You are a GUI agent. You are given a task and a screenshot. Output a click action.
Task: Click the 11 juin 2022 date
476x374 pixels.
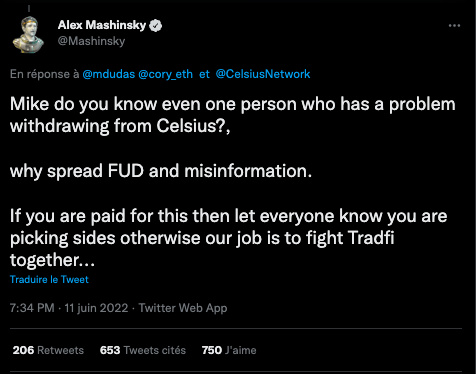click(96, 308)
